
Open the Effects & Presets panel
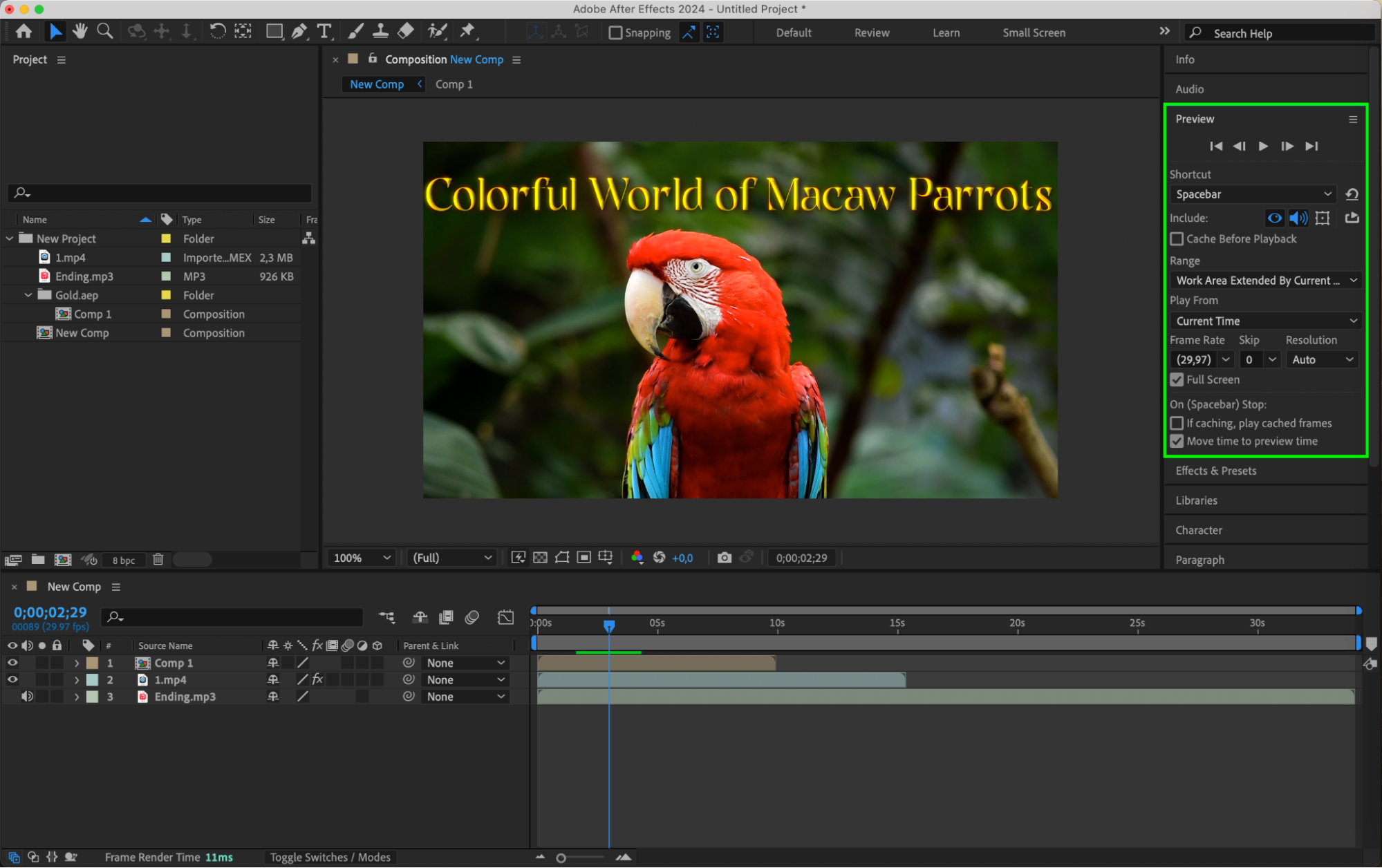point(1215,471)
